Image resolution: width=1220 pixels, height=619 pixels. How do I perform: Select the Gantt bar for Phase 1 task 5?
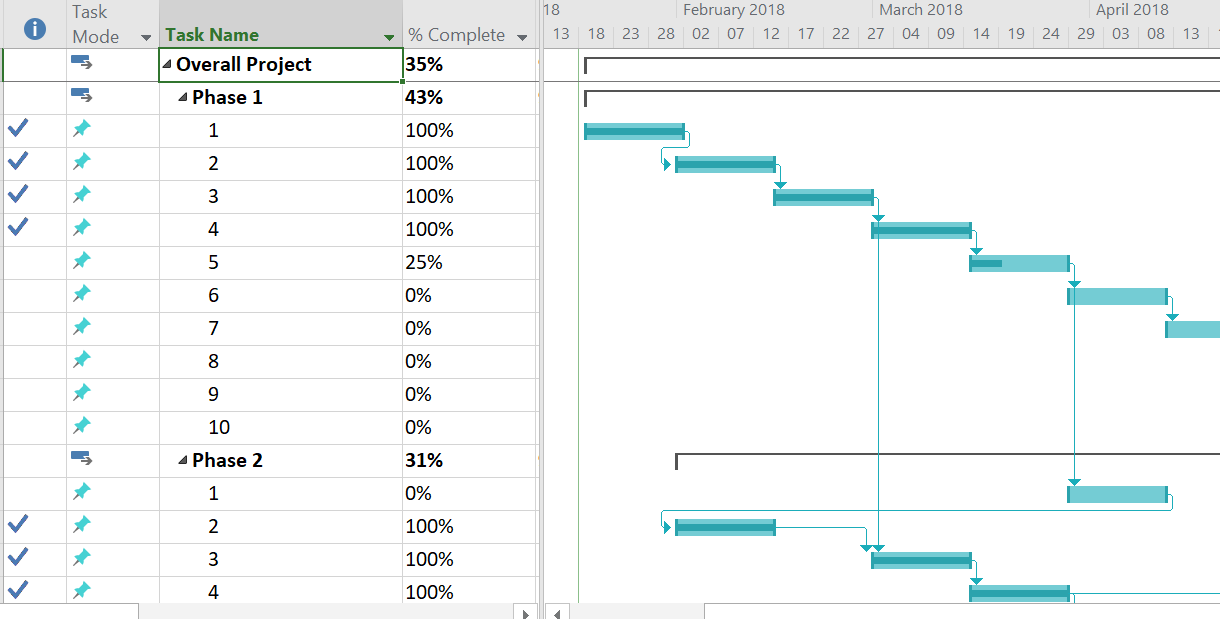[1019, 263]
